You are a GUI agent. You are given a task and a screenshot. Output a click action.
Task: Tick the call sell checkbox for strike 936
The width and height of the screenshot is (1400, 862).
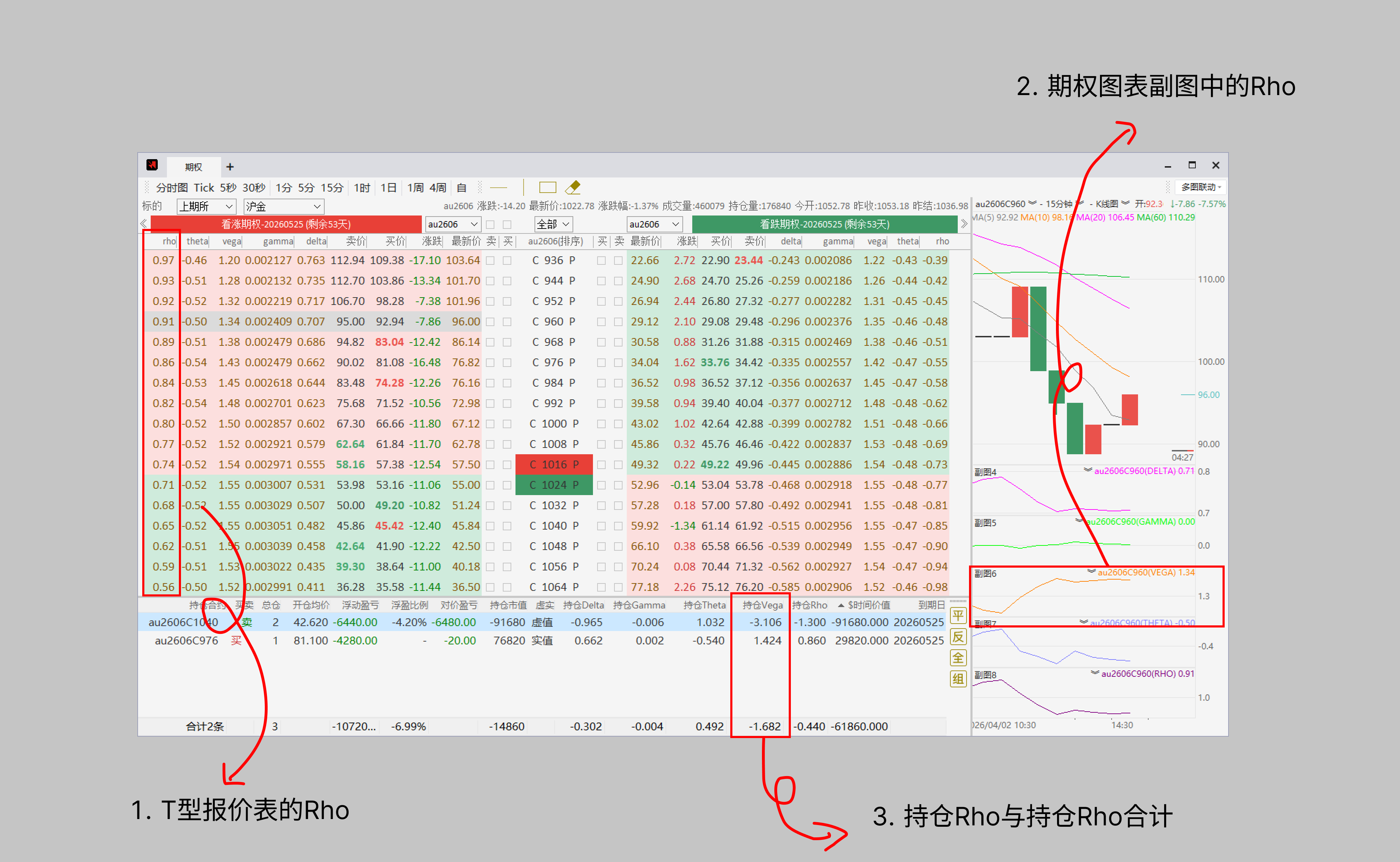pyautogui.click(x=490, y=261)
